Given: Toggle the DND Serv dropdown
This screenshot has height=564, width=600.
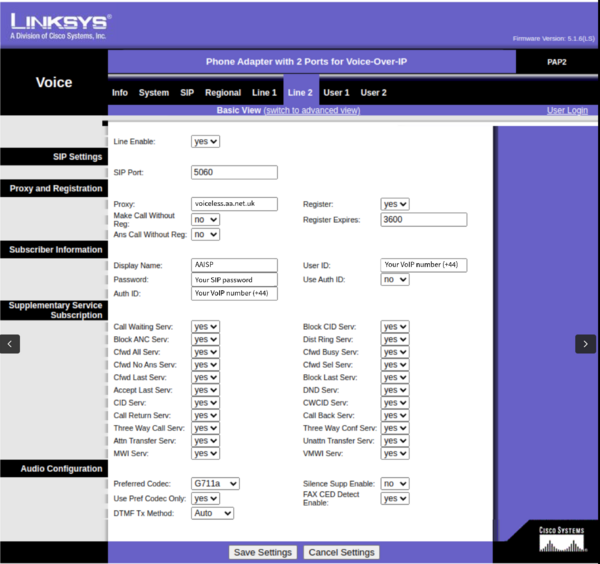Looking at the screenshot, I should point(395,390).
